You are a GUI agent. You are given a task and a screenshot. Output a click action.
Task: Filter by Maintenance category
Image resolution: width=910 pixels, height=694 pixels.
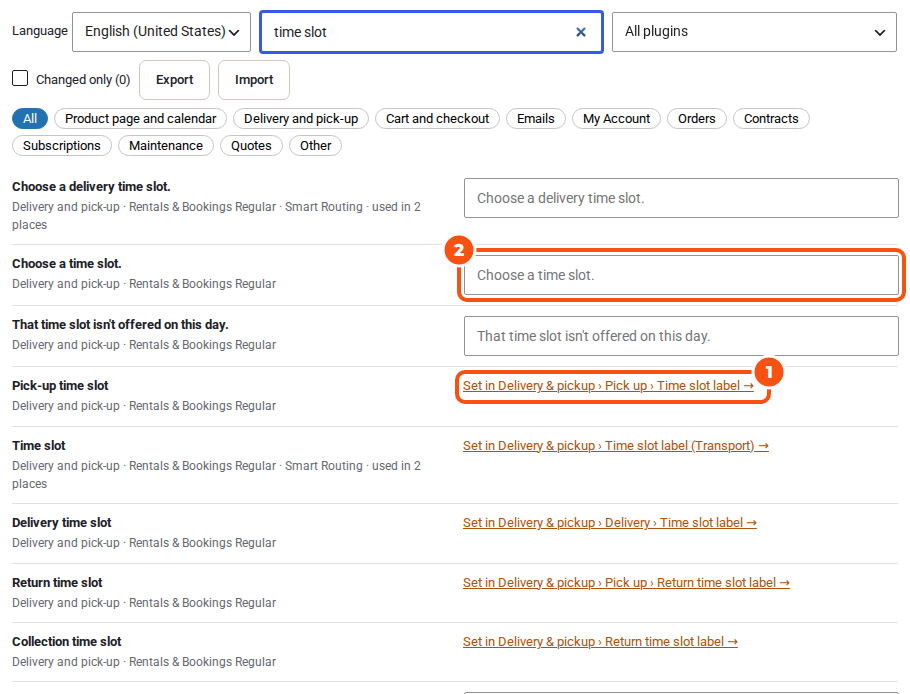click(x=165, y=145)
